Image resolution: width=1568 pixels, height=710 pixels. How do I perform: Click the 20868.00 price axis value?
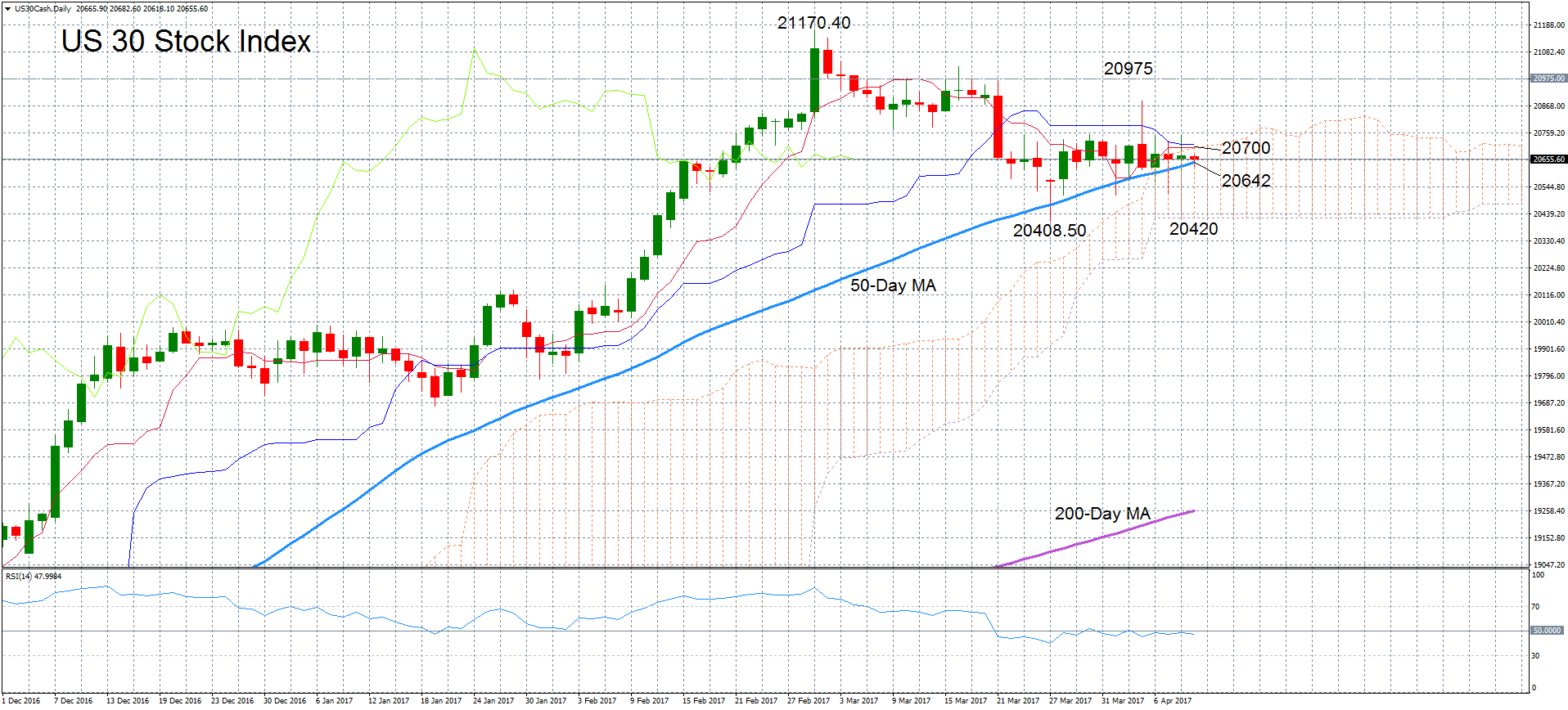point(1548,106)
